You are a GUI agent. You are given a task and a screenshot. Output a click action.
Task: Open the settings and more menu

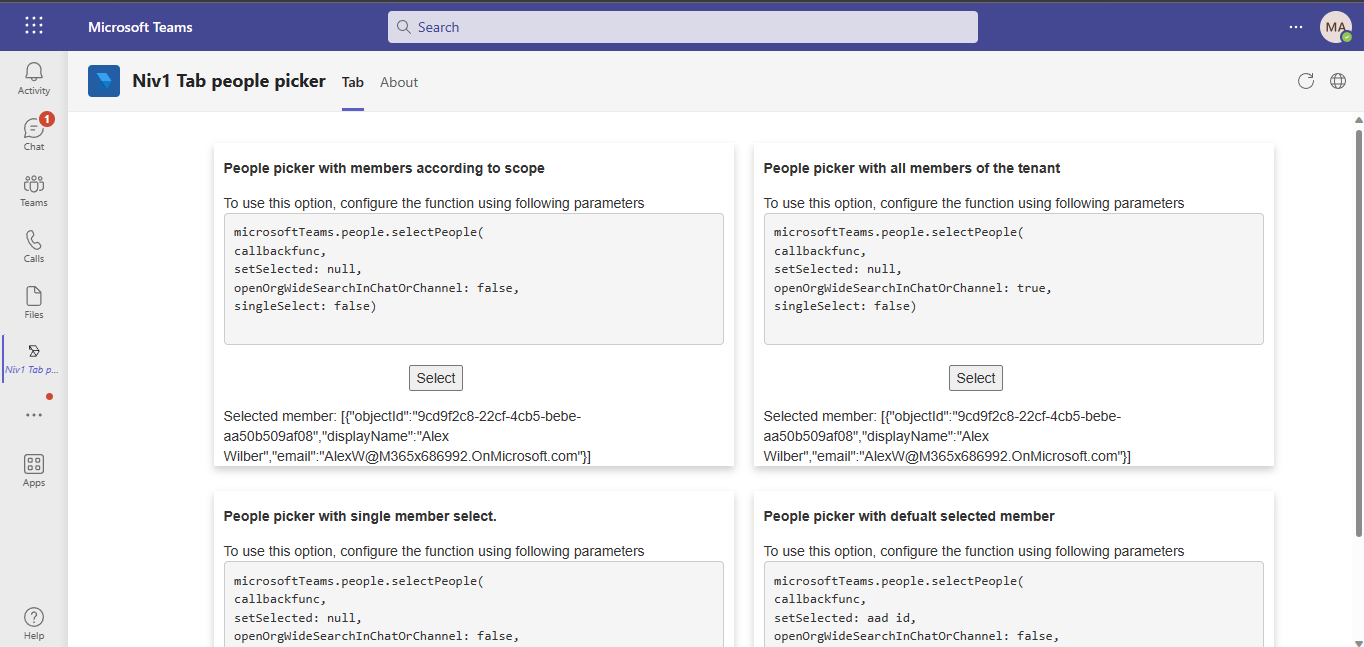[x=1295, y=27]
